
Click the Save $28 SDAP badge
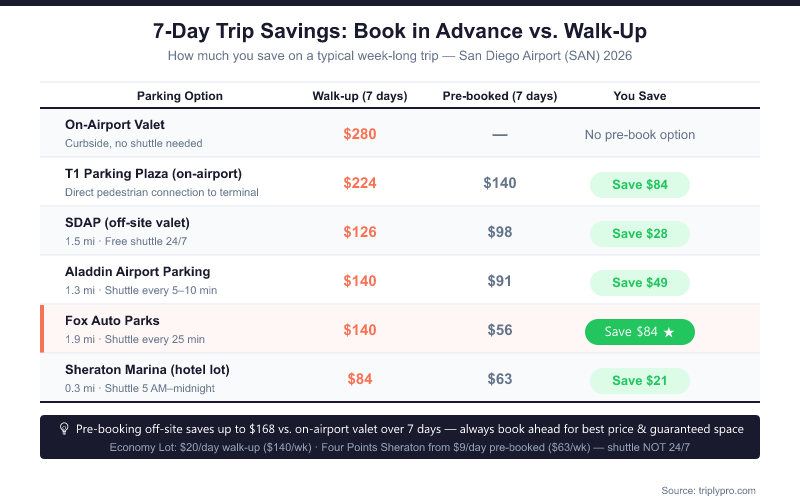point(639,233)
